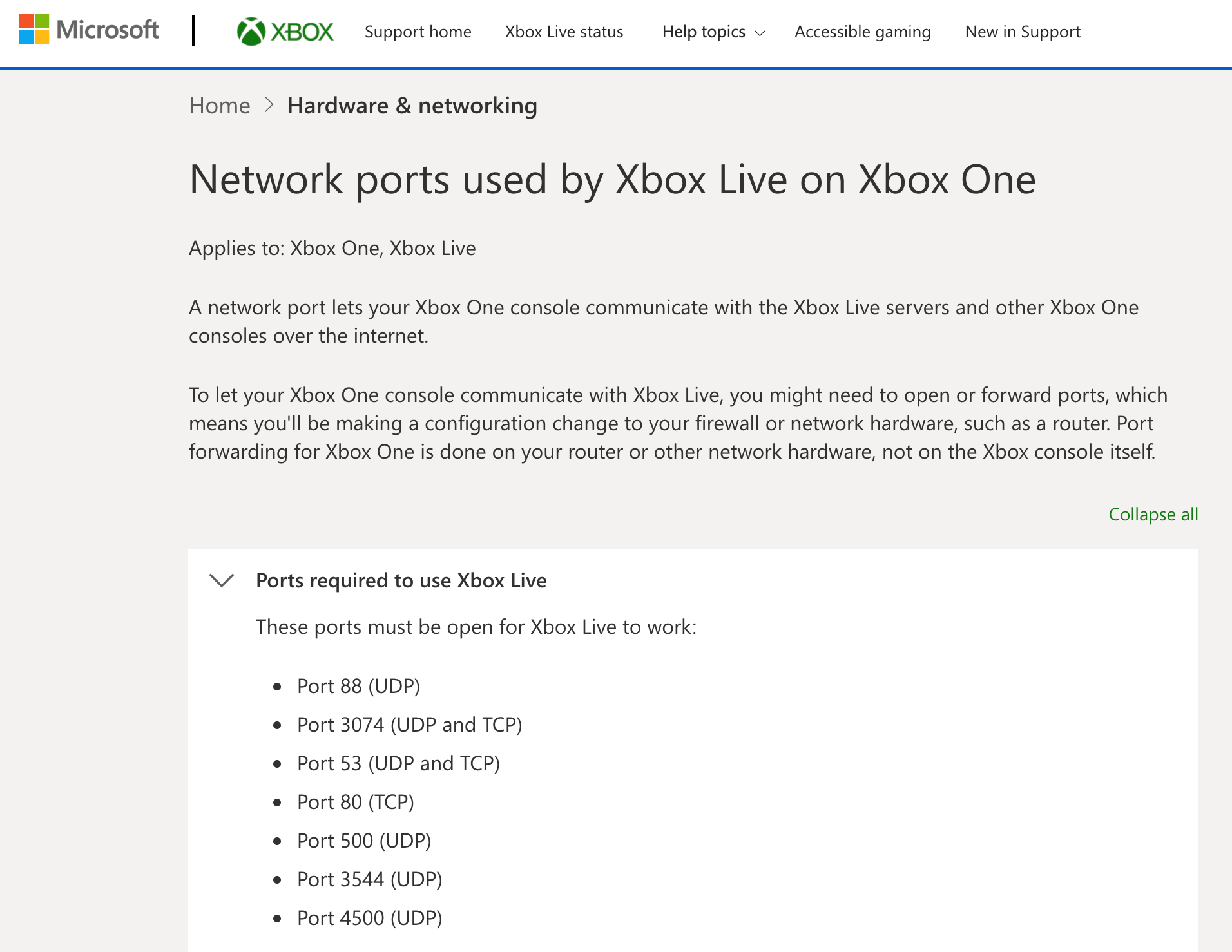This screenshot has width=1232, height=952.
Task: Click the breadcrumb chevron after Home
Action: point(269,105)
